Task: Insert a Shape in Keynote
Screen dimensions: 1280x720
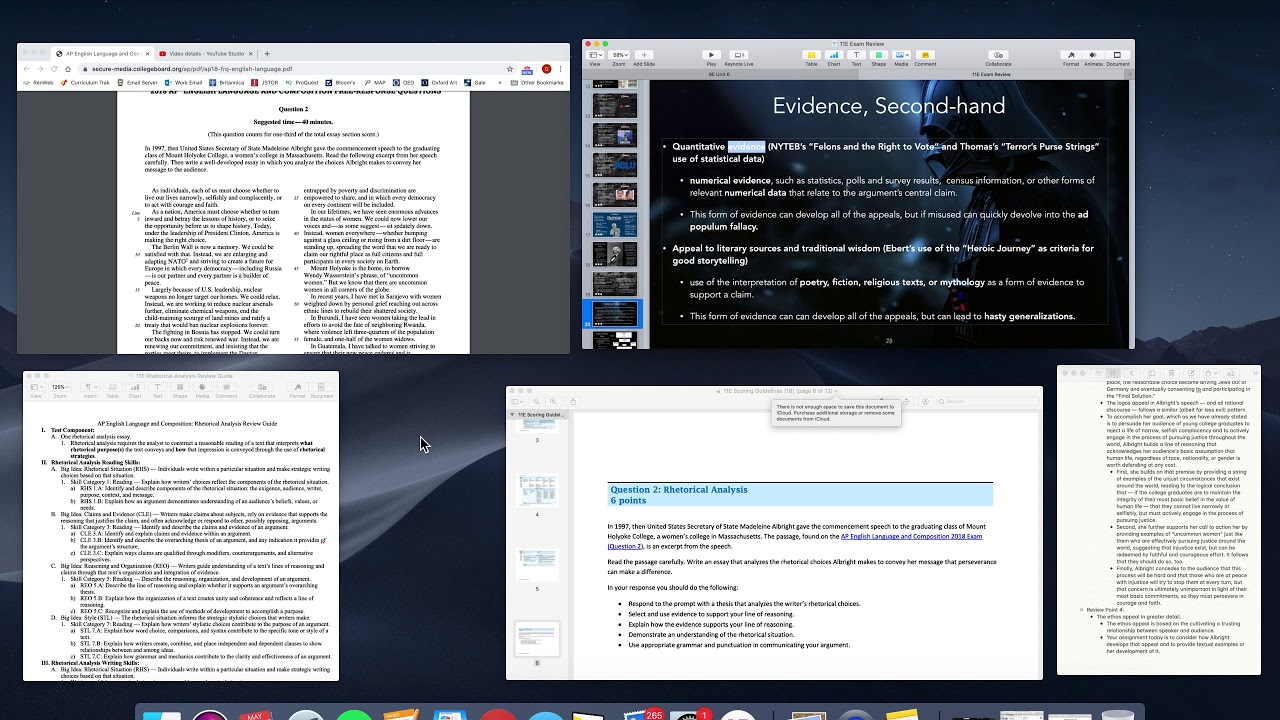Action: pos(878,57)
